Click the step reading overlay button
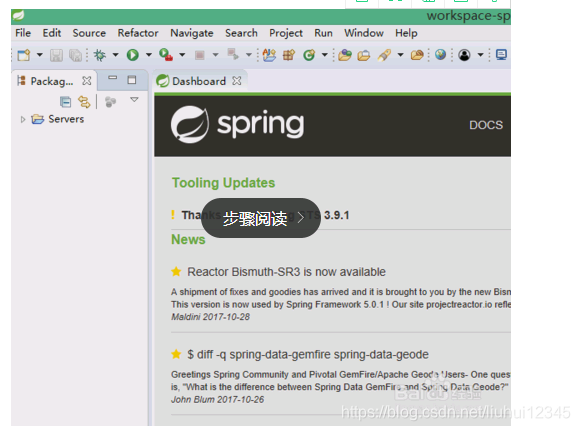The image size is (580, 431). [x=261, y=218]
